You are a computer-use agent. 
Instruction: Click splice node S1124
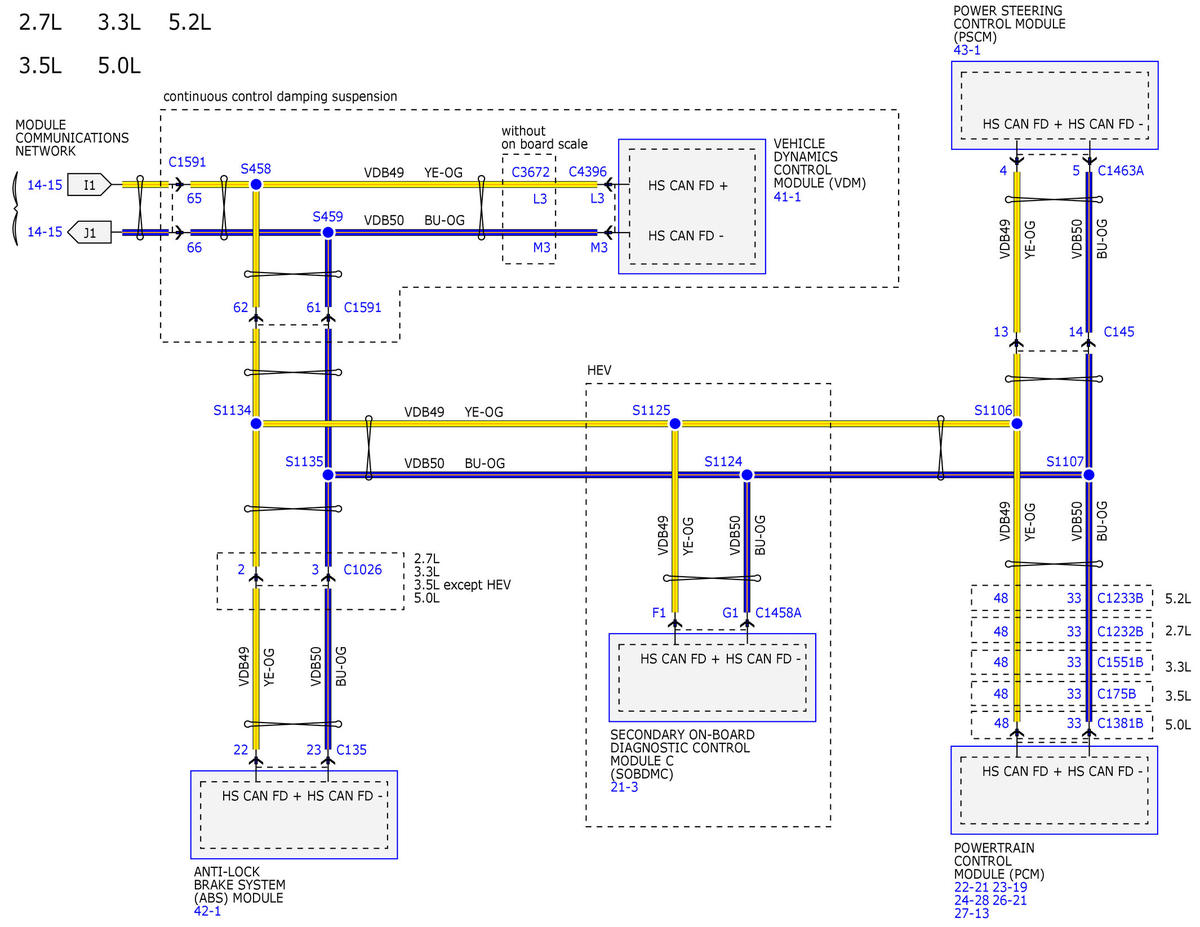tap(747, 474)
